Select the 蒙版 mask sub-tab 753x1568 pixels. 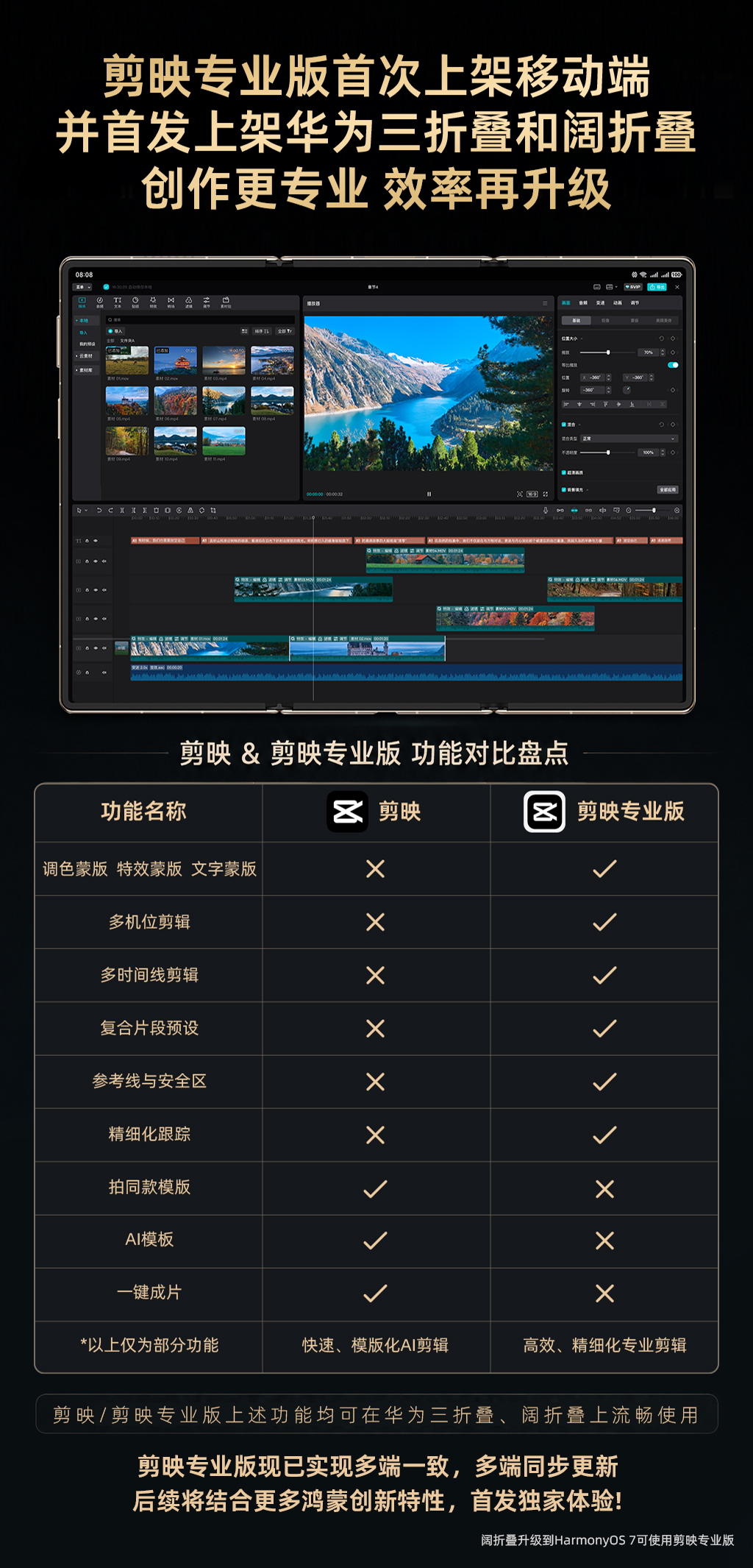[x=635, y=321]
